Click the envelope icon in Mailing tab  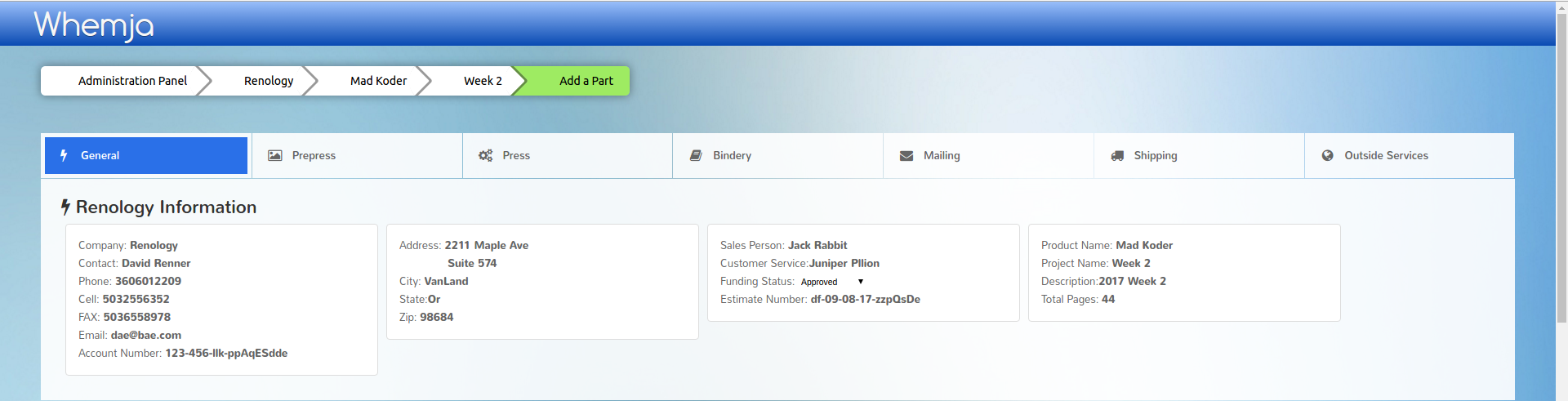coord(906,155)
